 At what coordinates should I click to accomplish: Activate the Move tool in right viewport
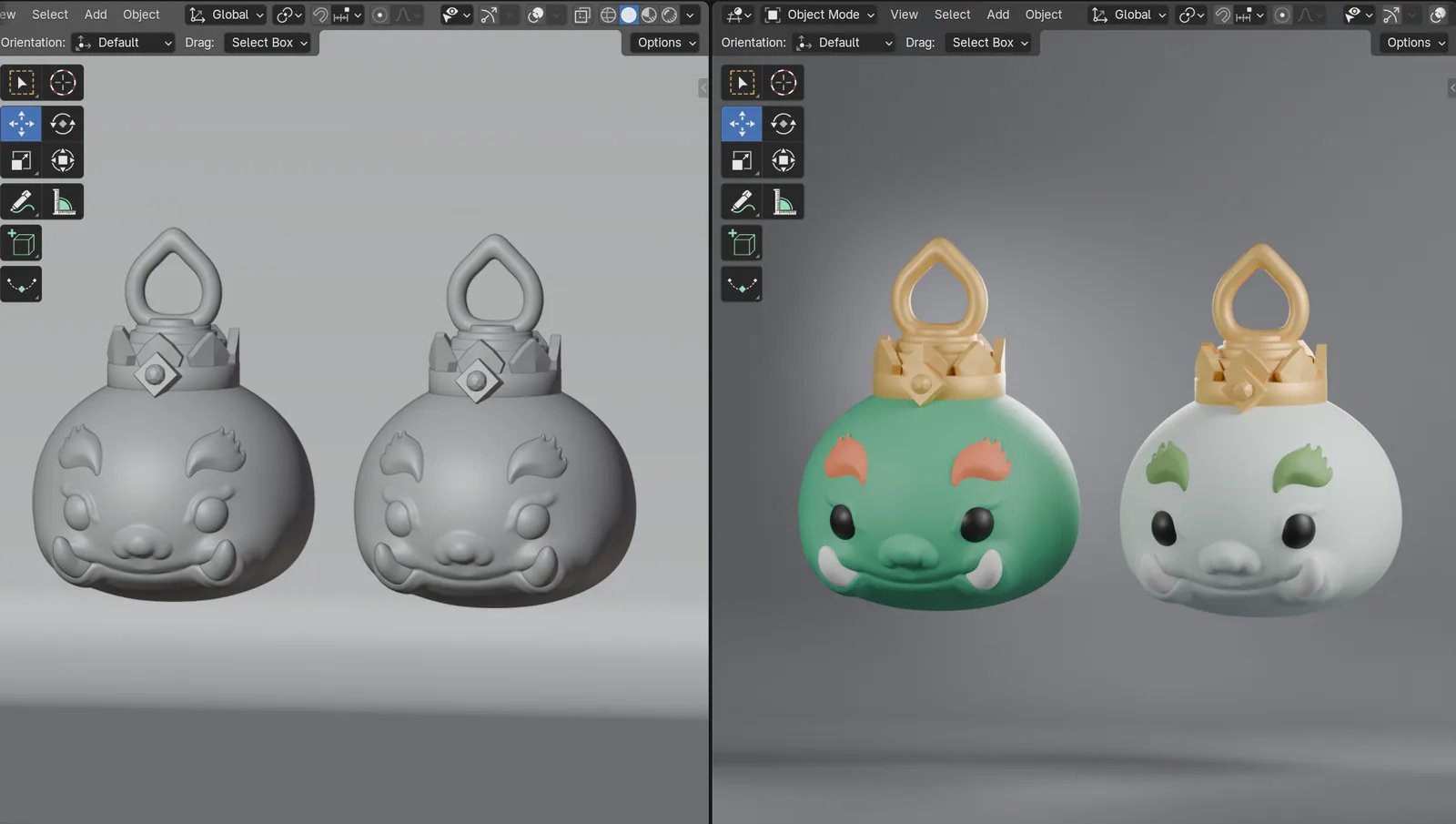[742, 124]
